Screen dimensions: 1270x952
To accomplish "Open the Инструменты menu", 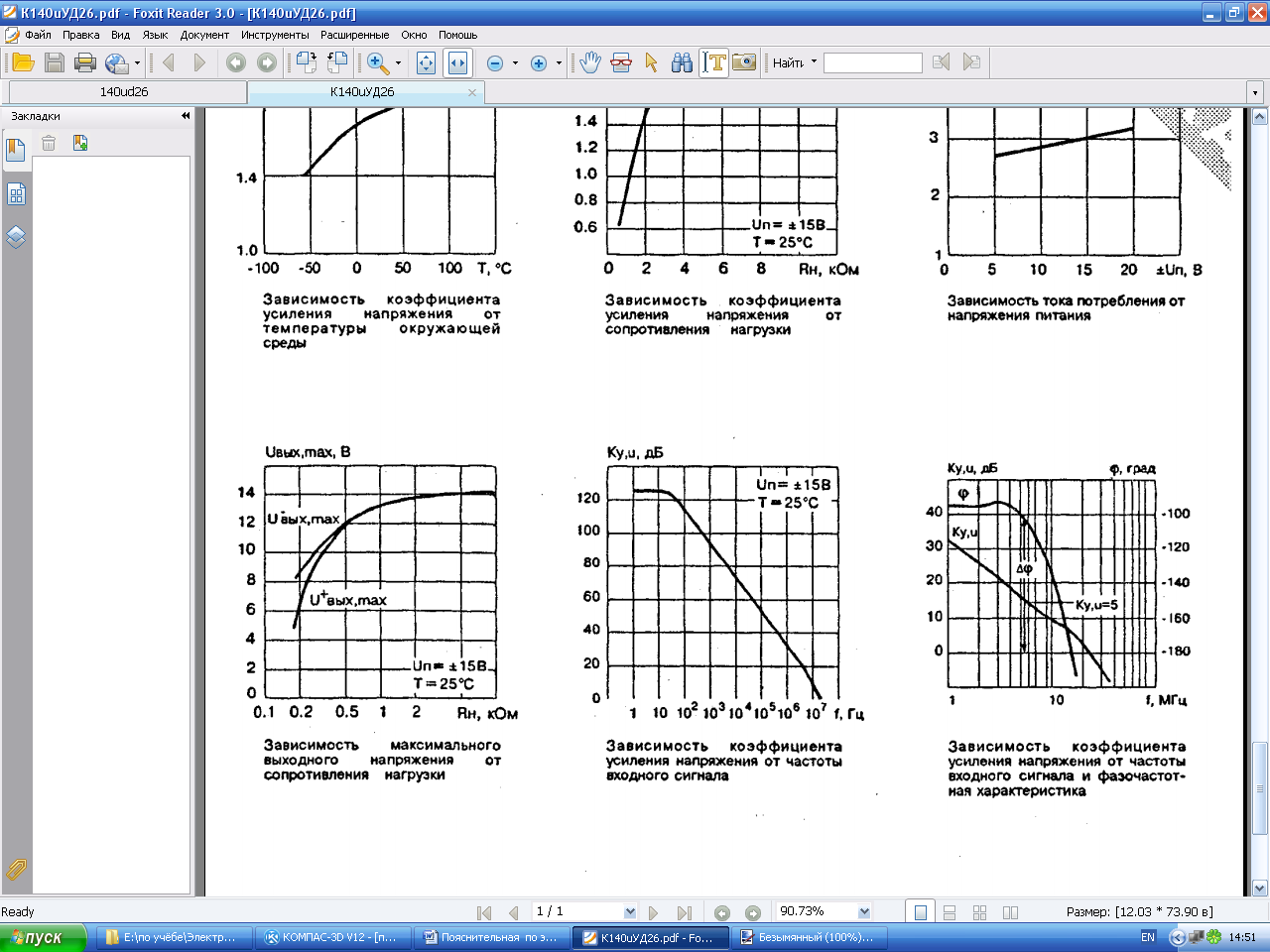I will (275, 35).
